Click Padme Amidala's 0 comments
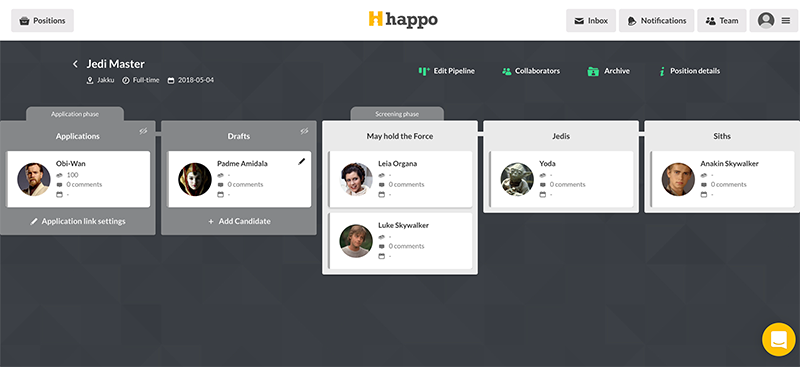The image size is (800, 367). [x=245, y=185]
